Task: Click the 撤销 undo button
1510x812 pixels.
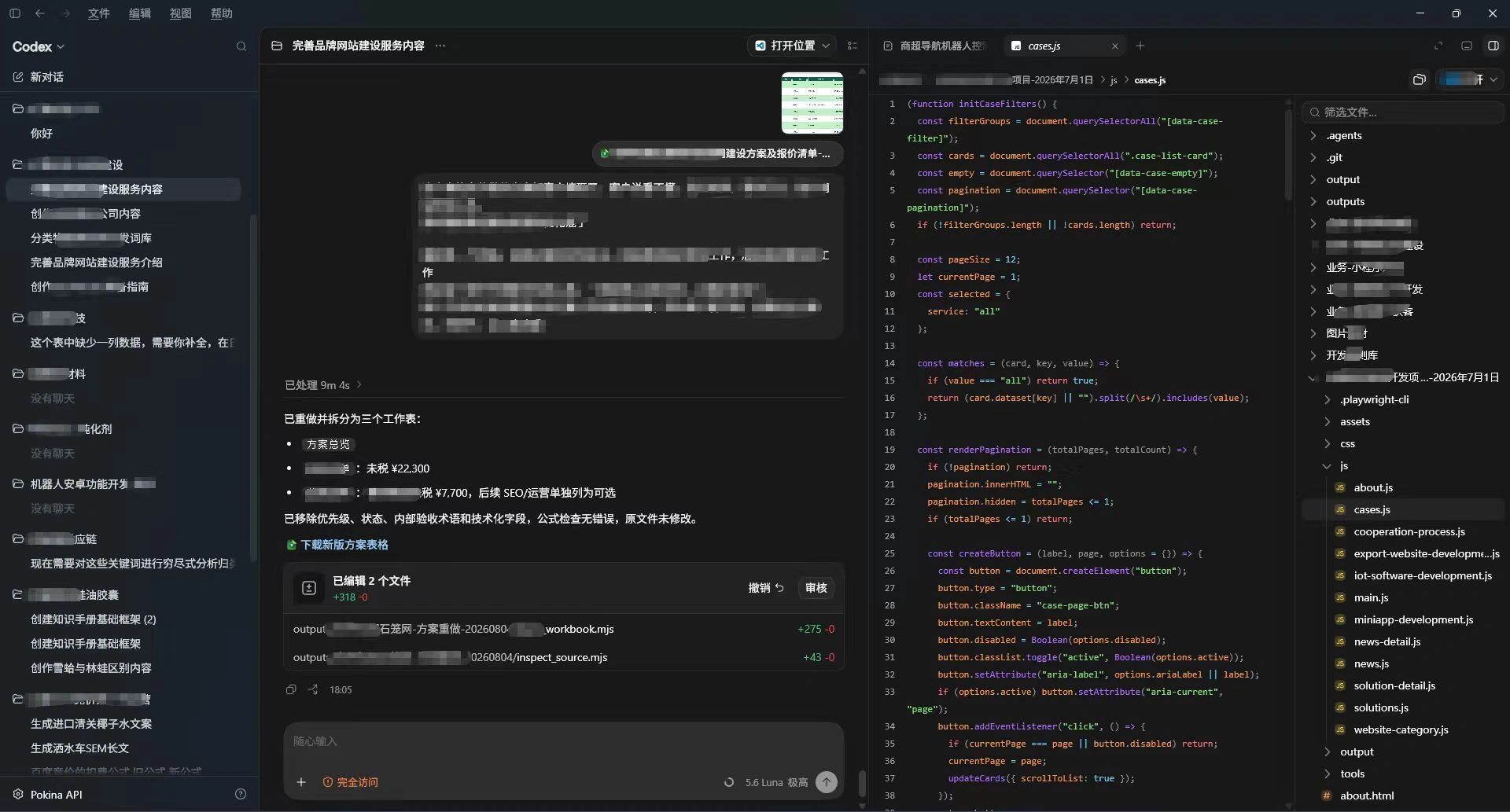Action: [765, 588]
